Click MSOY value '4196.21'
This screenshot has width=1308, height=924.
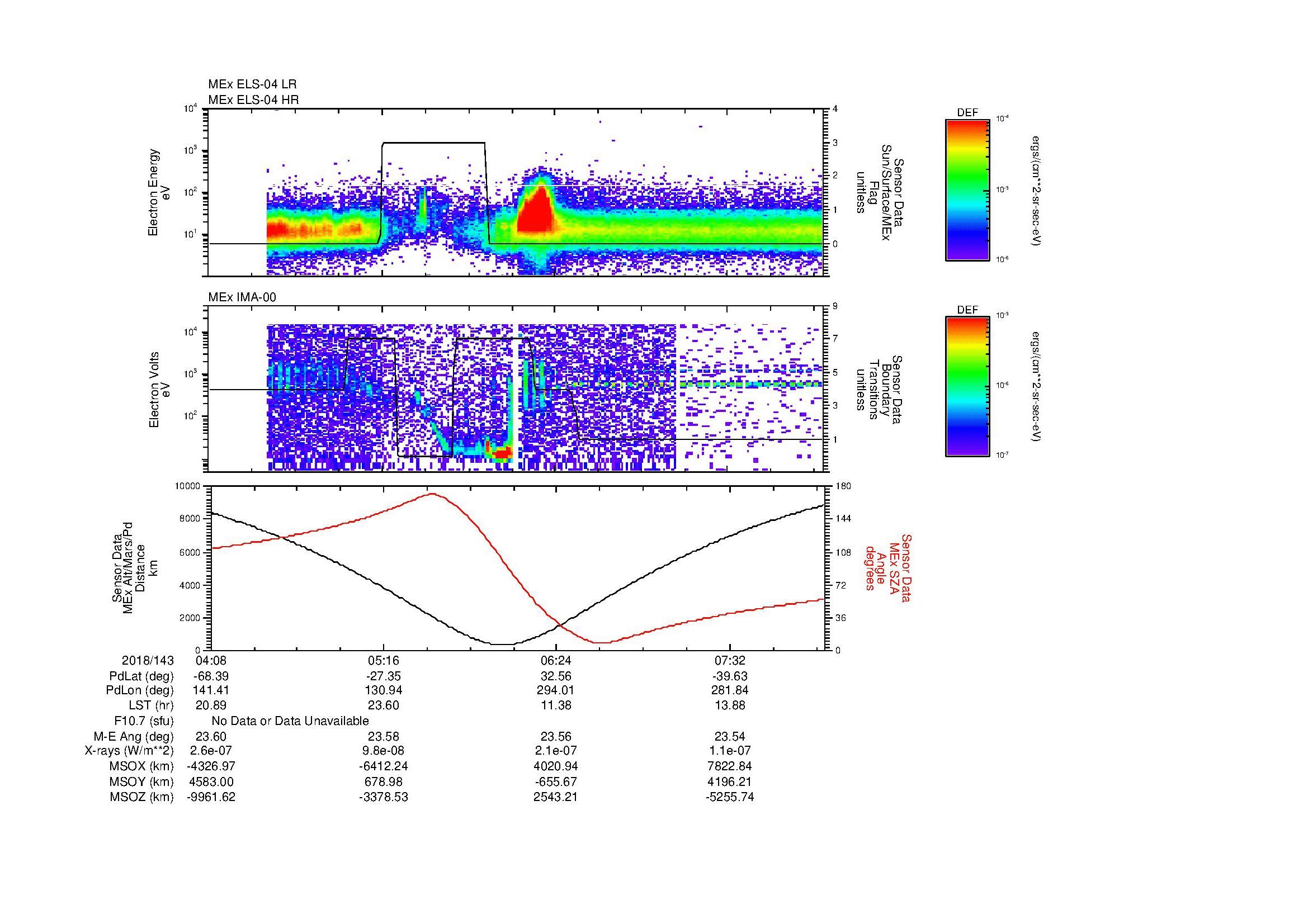click(x=730, y=782)
